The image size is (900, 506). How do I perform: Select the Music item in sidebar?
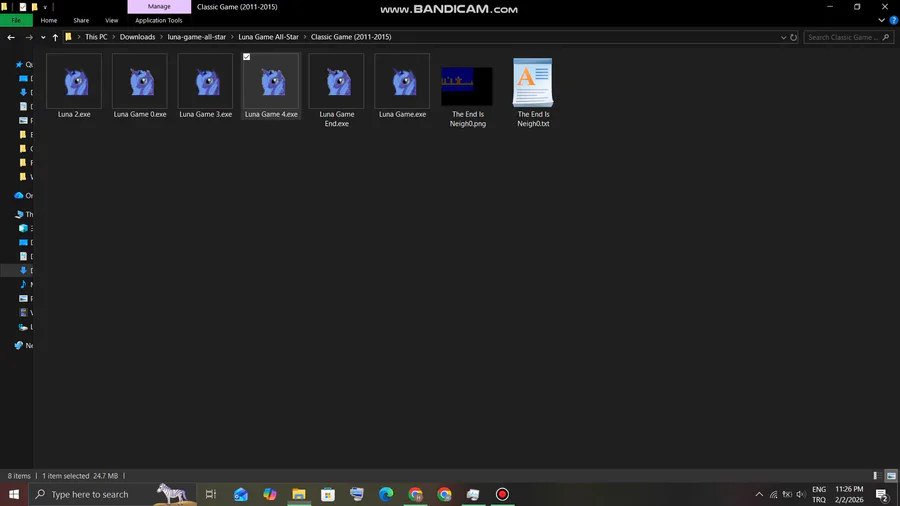click(x=24, y=285)
